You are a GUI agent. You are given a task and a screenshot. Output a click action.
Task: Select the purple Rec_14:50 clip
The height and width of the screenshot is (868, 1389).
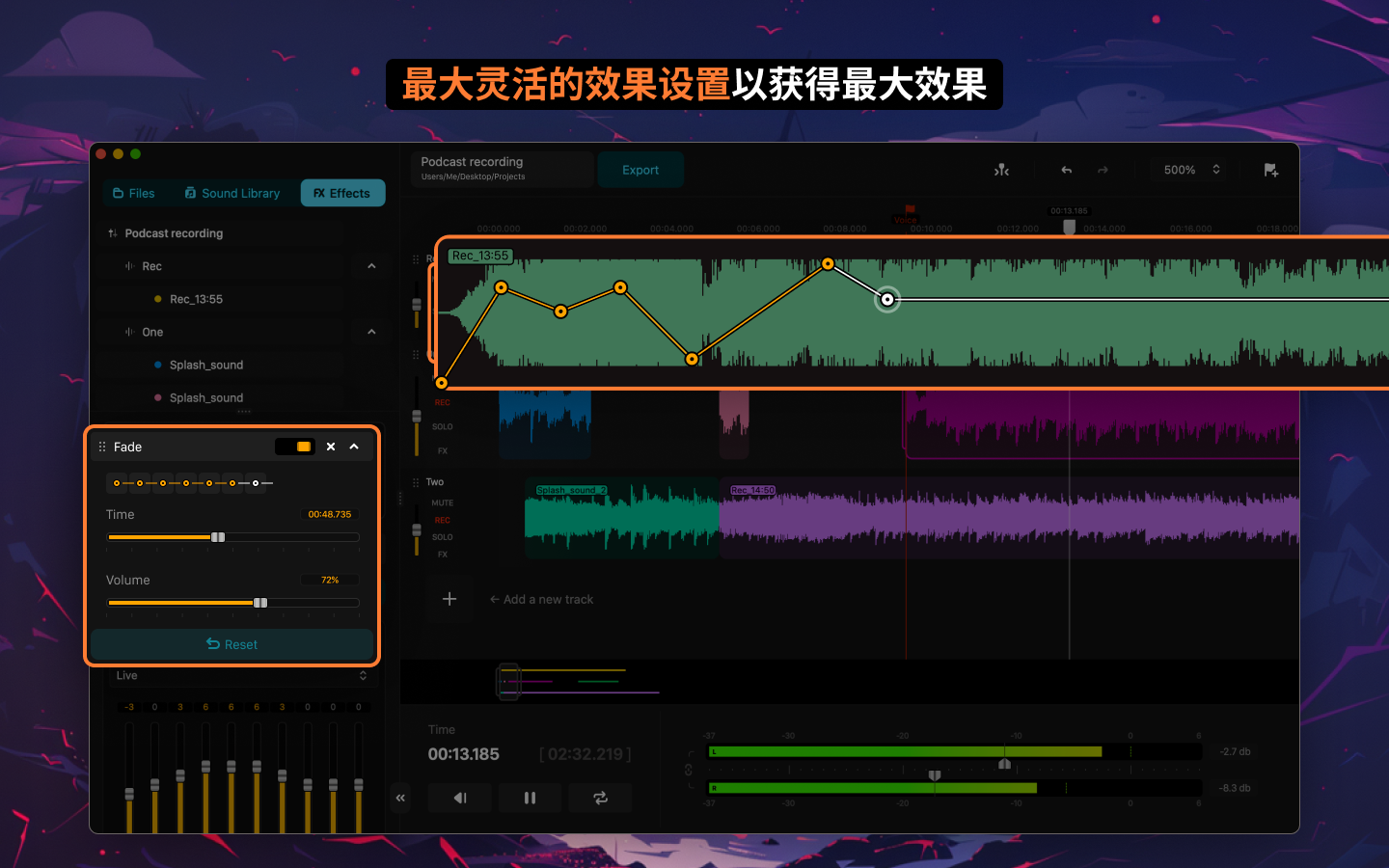(1009, 519)
